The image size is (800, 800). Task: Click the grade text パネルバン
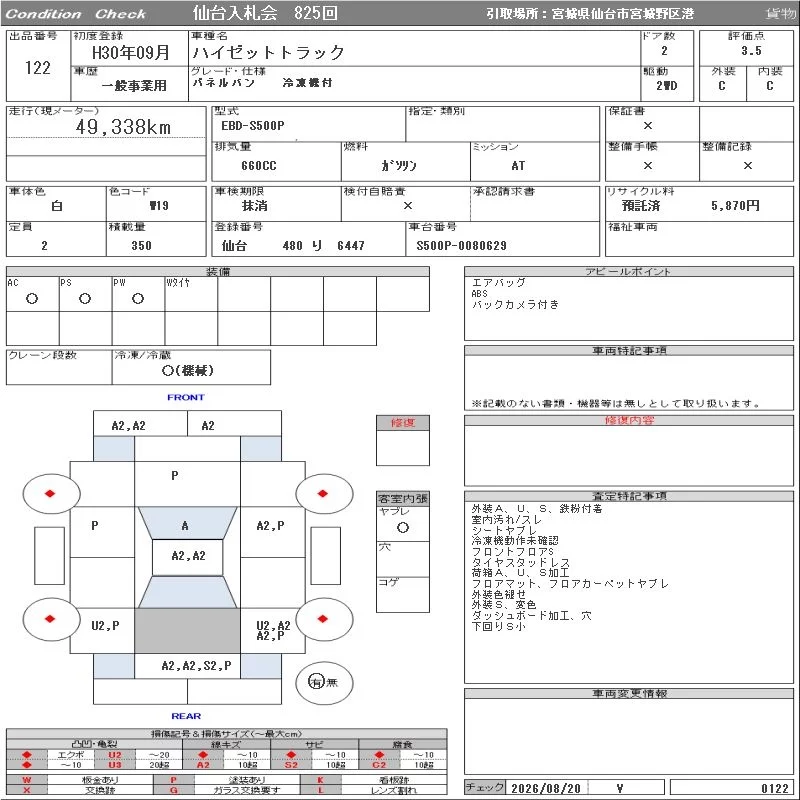223,83
